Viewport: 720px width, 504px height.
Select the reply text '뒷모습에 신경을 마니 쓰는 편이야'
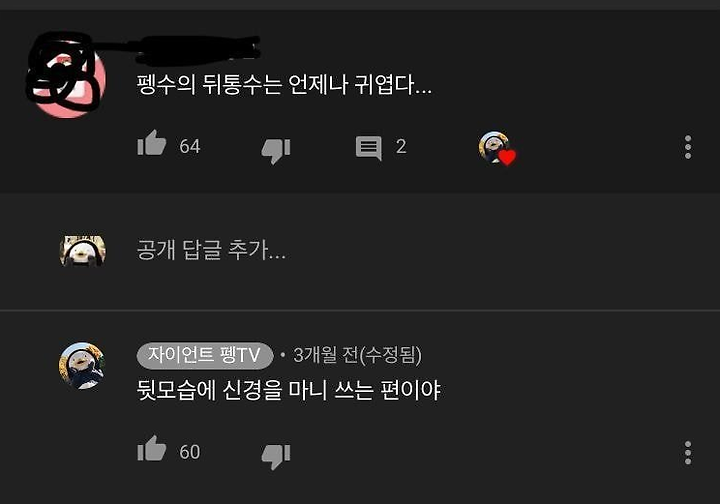tap(288, 390)
